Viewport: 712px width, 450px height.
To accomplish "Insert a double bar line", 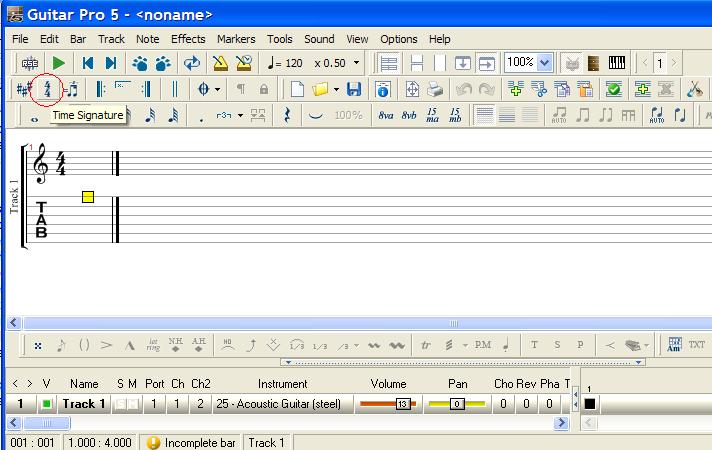I will [175, 89].
